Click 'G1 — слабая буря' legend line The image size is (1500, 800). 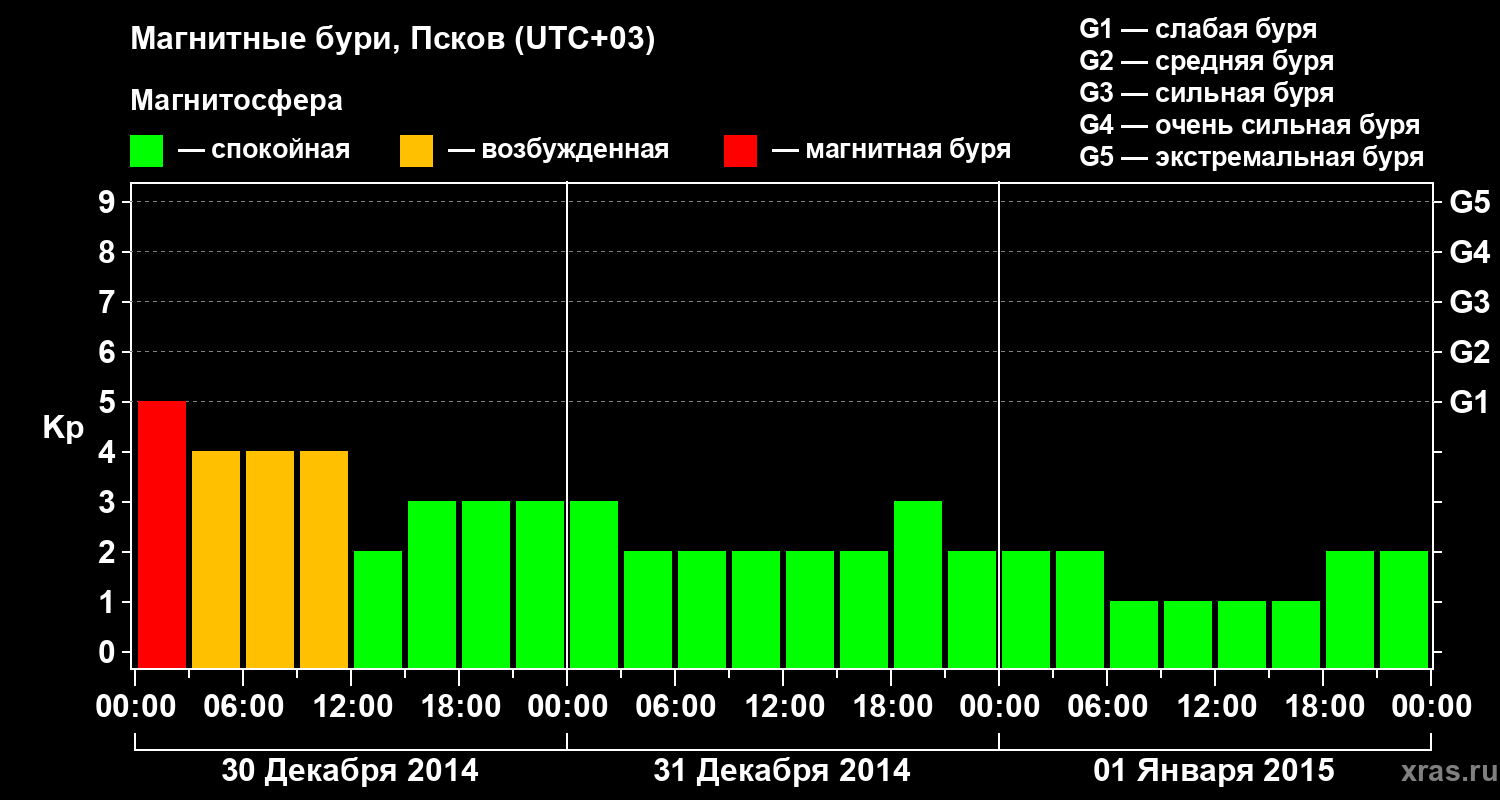[x=1198, y=29]
